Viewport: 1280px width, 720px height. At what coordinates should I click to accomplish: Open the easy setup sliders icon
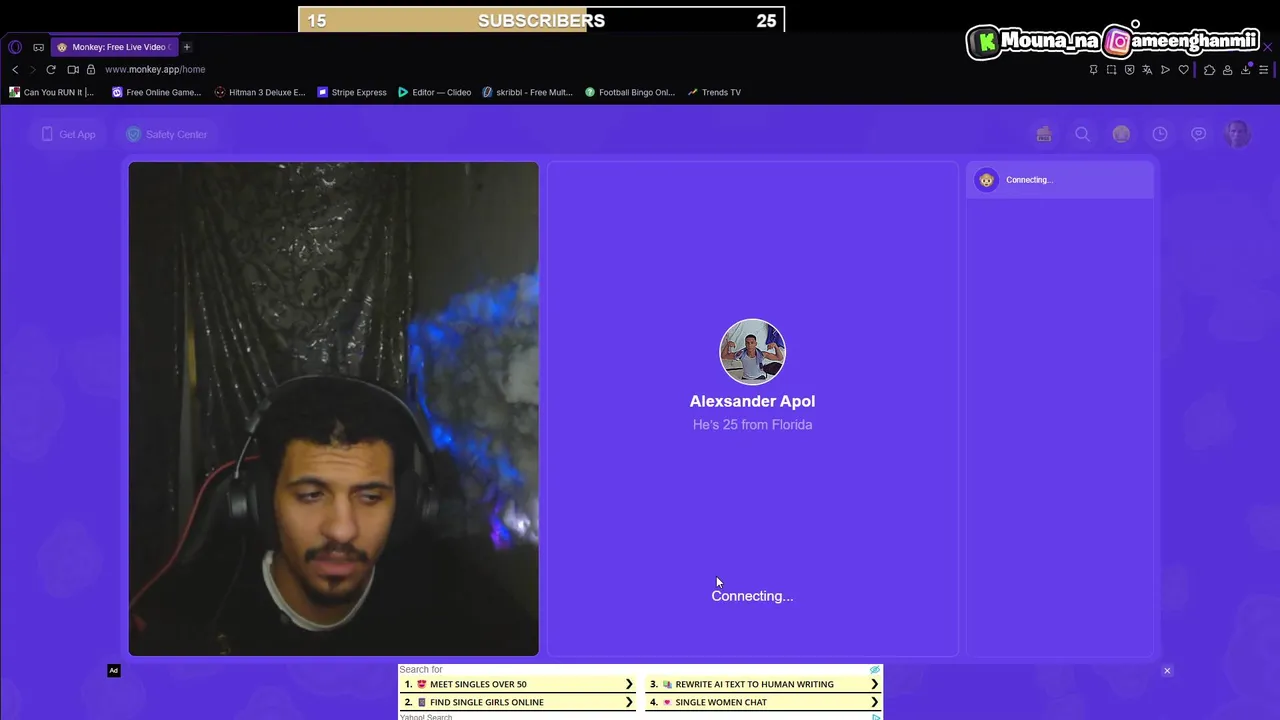pyautogui.click(x=1264, y=70)
